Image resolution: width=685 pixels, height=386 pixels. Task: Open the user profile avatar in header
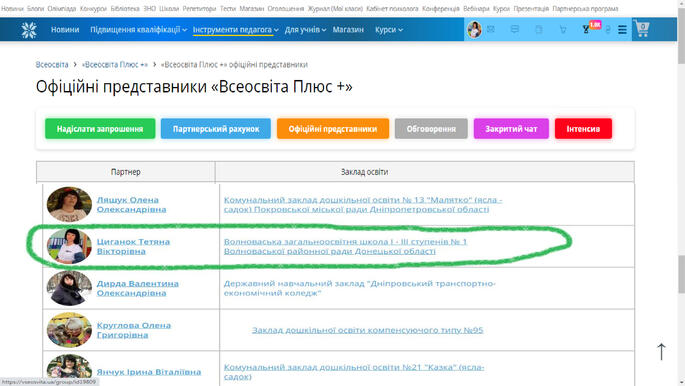[x=474, y=30]
